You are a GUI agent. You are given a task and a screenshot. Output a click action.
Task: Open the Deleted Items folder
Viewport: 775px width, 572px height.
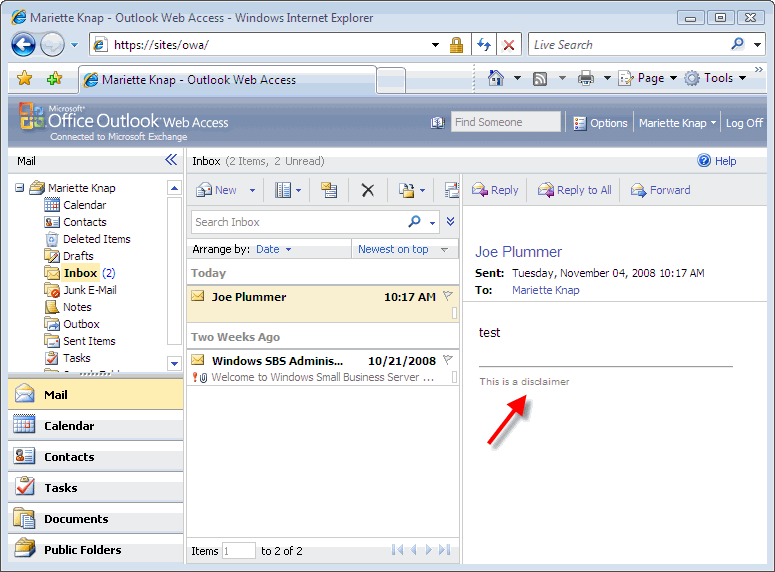[x=88, y=239]
